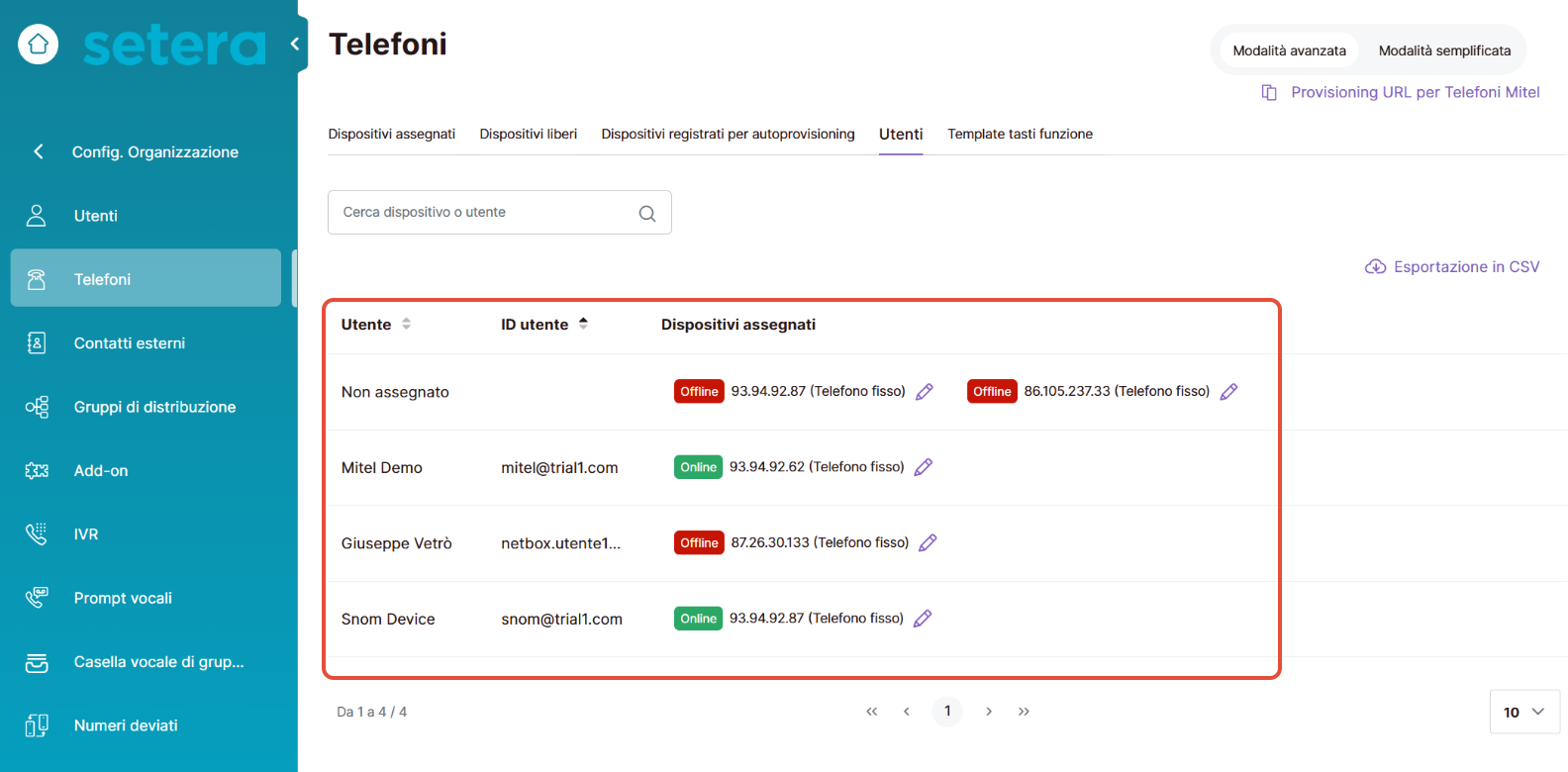This screenshot has height=772, width=1568.
Task: Edit Giuseppe Vetrò's device 87.26.30.133
Action: [x=928, y=543]
